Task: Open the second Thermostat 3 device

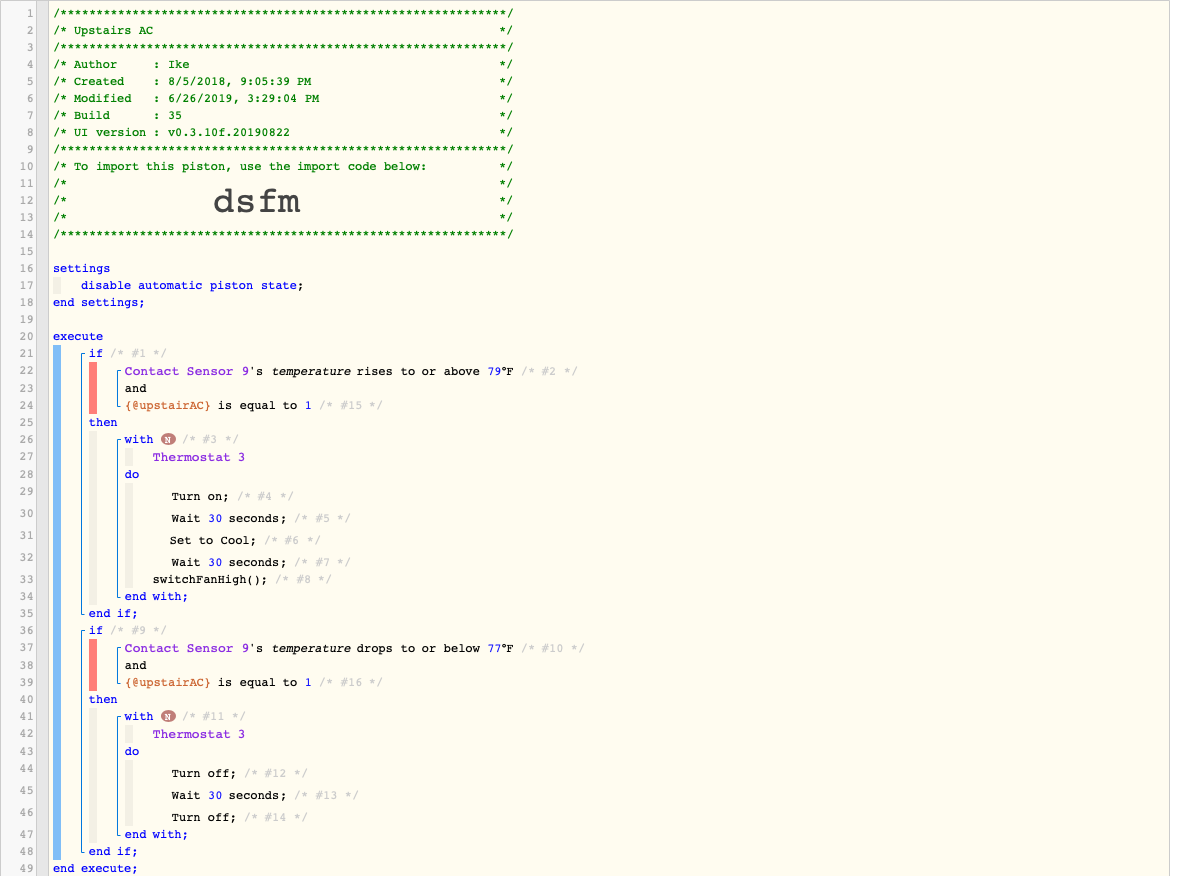Action: 198,734
